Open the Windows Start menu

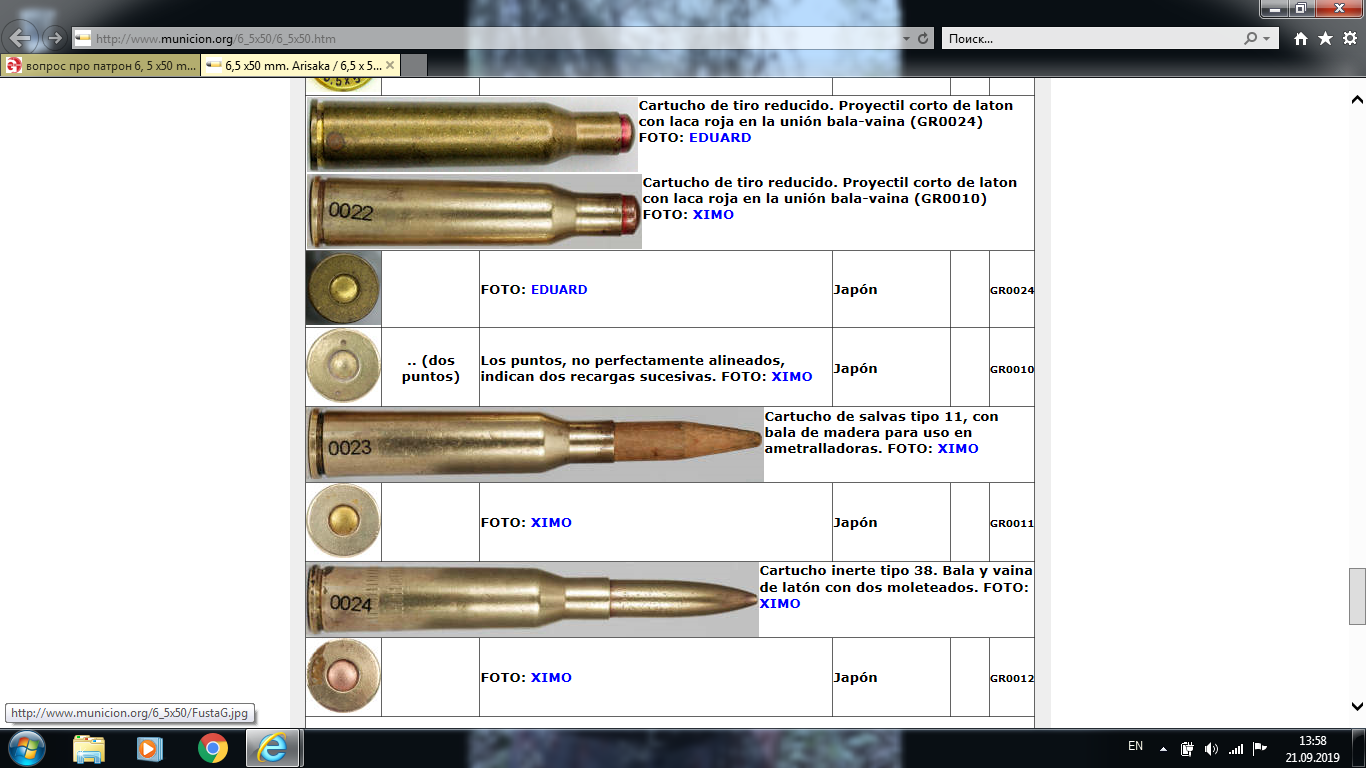(25, 747)
